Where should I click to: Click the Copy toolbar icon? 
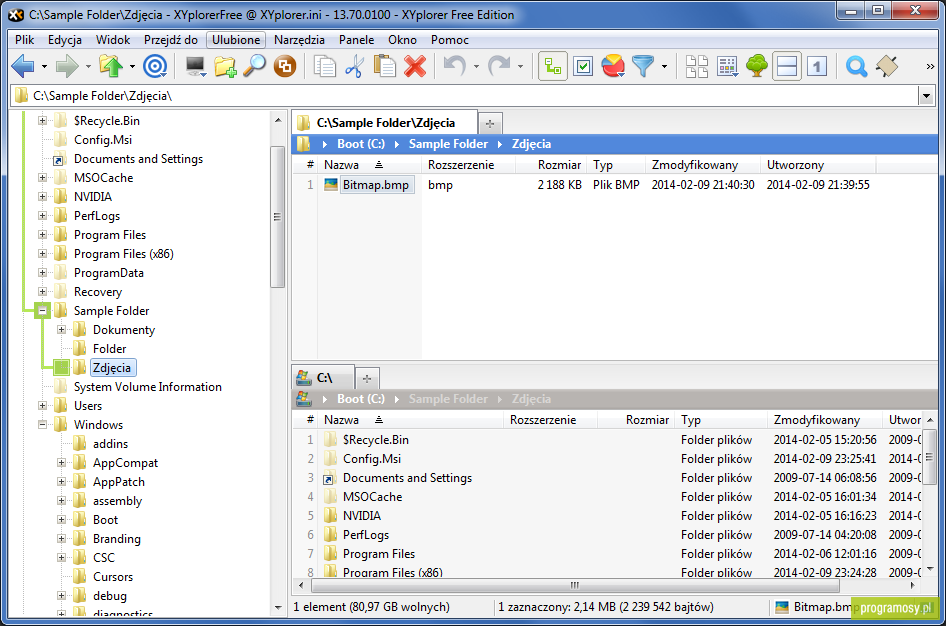(325, 66)
